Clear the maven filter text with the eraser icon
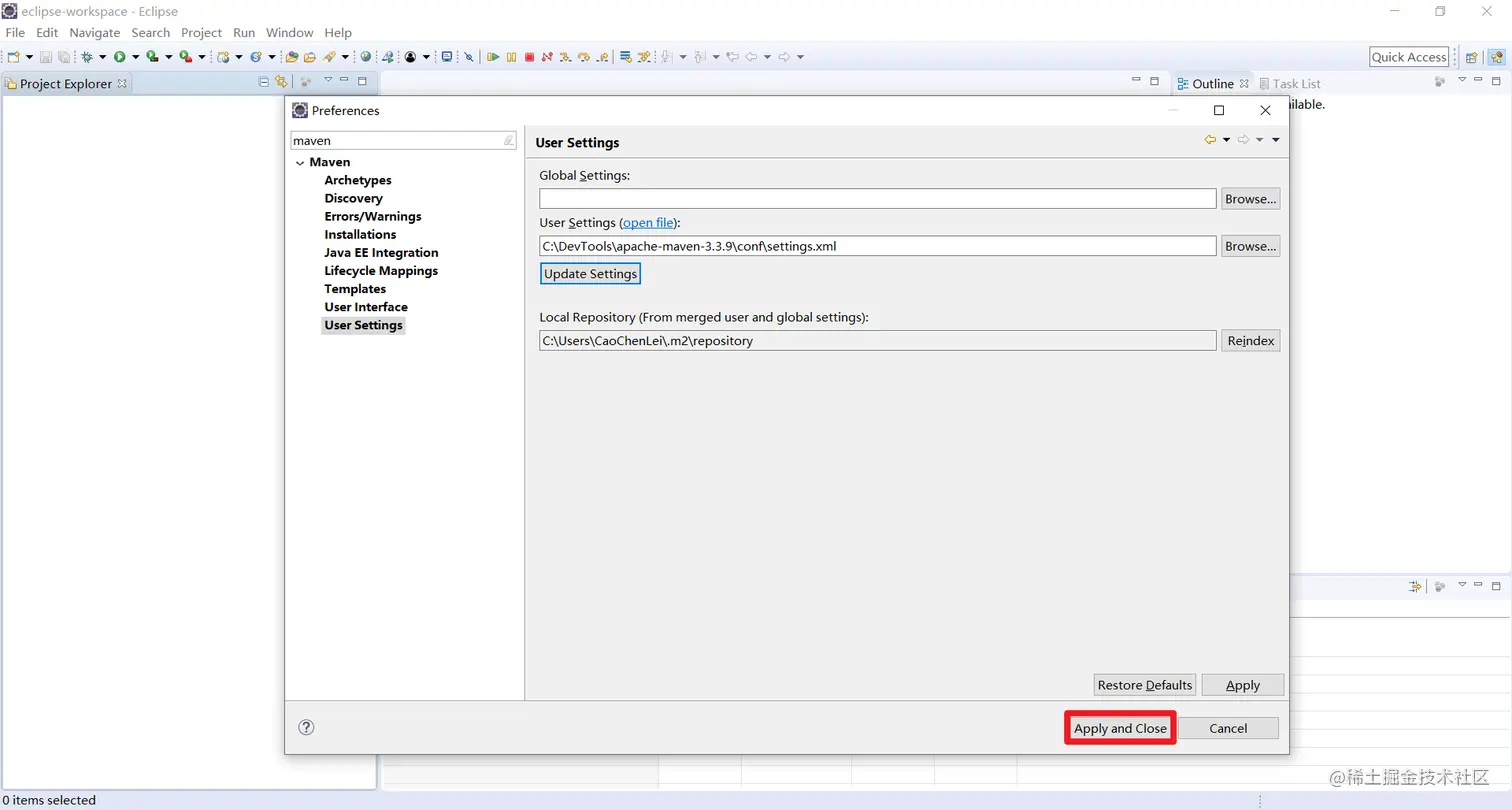This screenshot has height=810, width=1512. click(508, 141)
